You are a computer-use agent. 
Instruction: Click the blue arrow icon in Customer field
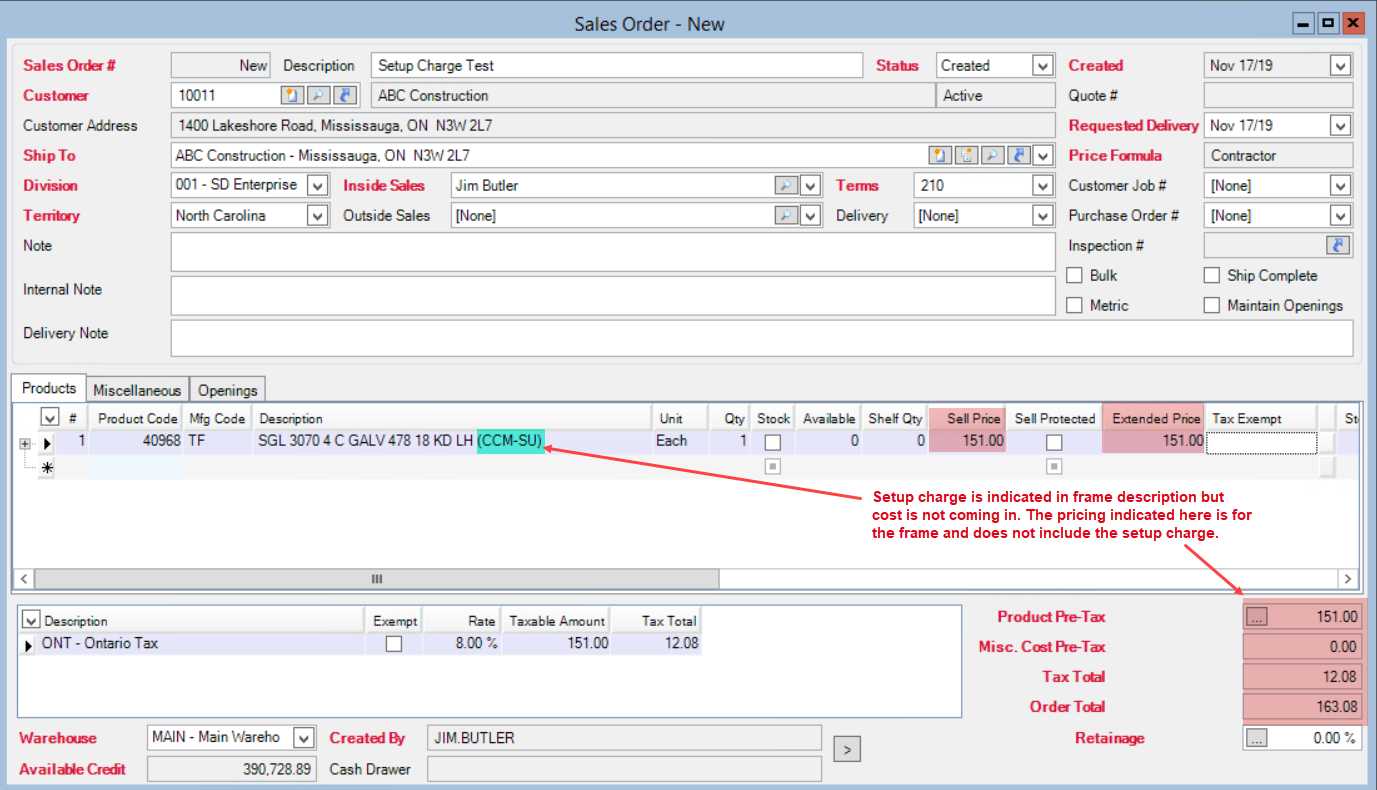(x=344, y=96)
